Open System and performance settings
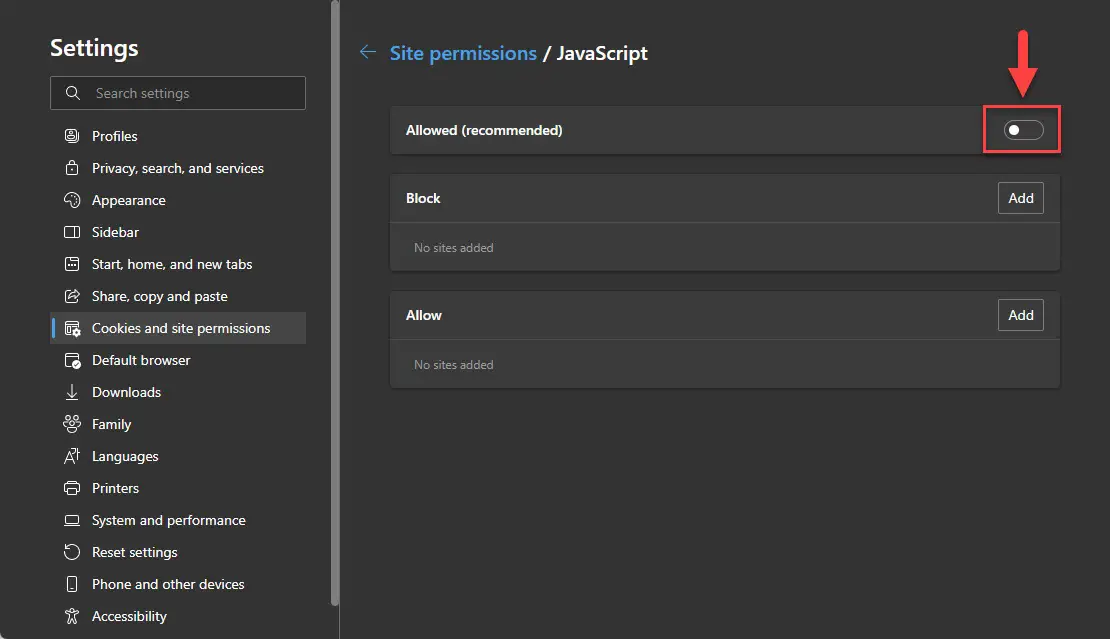Viewport: 1110px width, 639px height. [178, 520]
